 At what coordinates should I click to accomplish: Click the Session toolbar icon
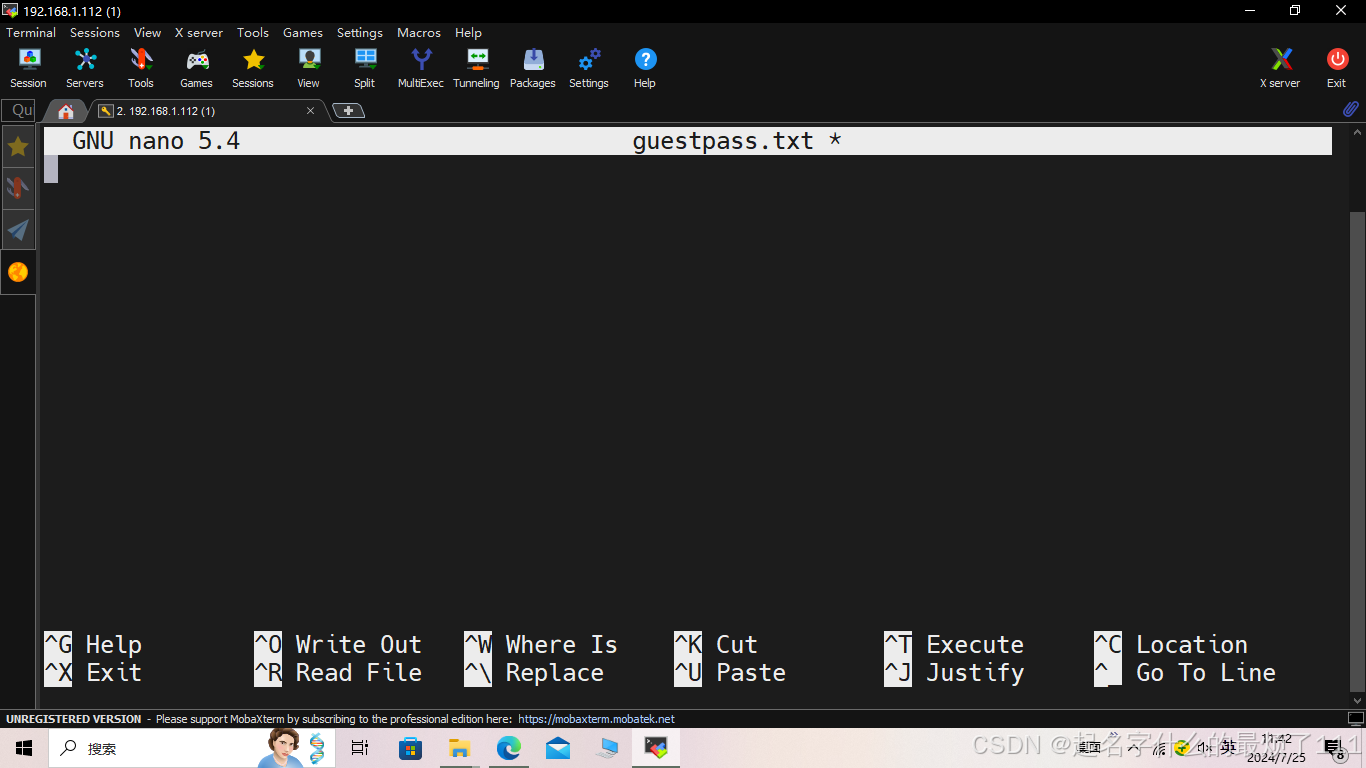28,68
